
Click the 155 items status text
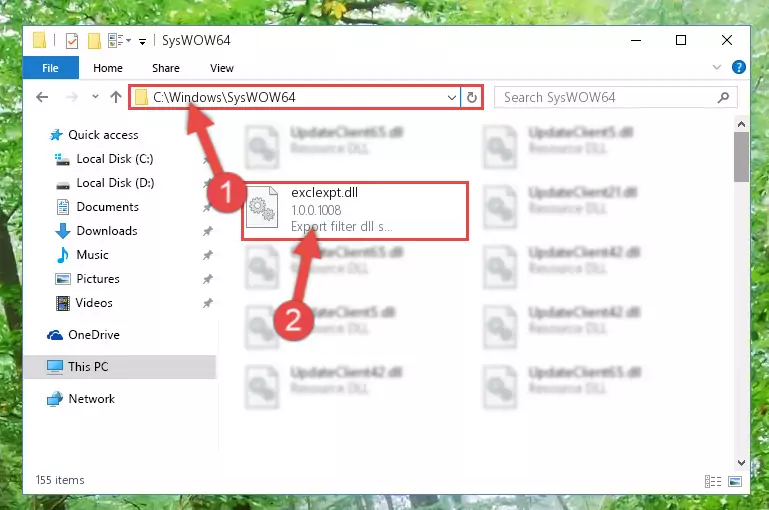(x=60, y=480)
